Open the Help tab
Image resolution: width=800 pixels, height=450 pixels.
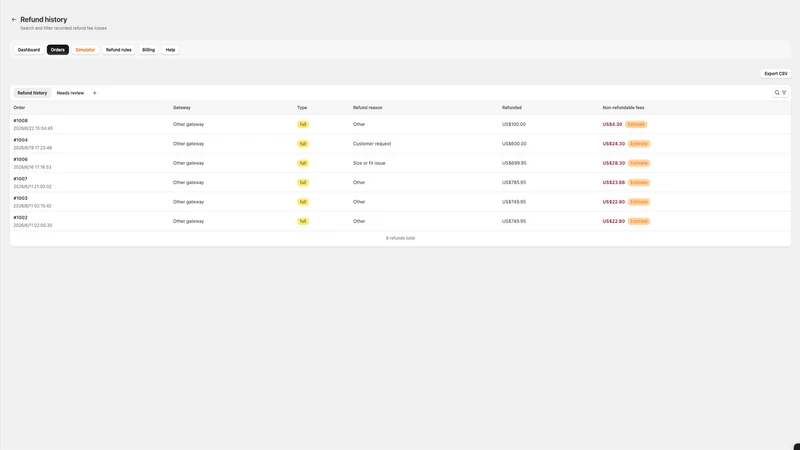pyautogui.click(x=170, y=50)
